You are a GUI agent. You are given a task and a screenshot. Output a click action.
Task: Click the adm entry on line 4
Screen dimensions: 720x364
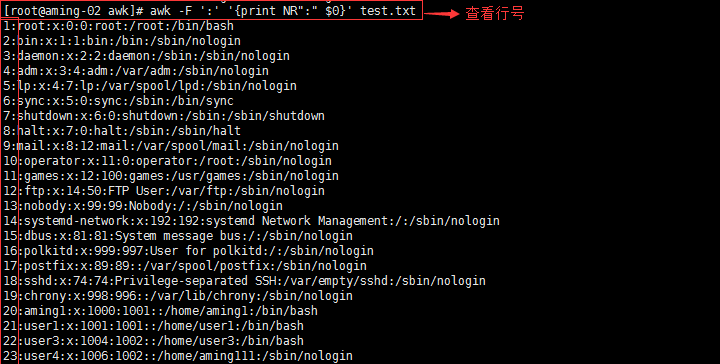coord(136,71)
